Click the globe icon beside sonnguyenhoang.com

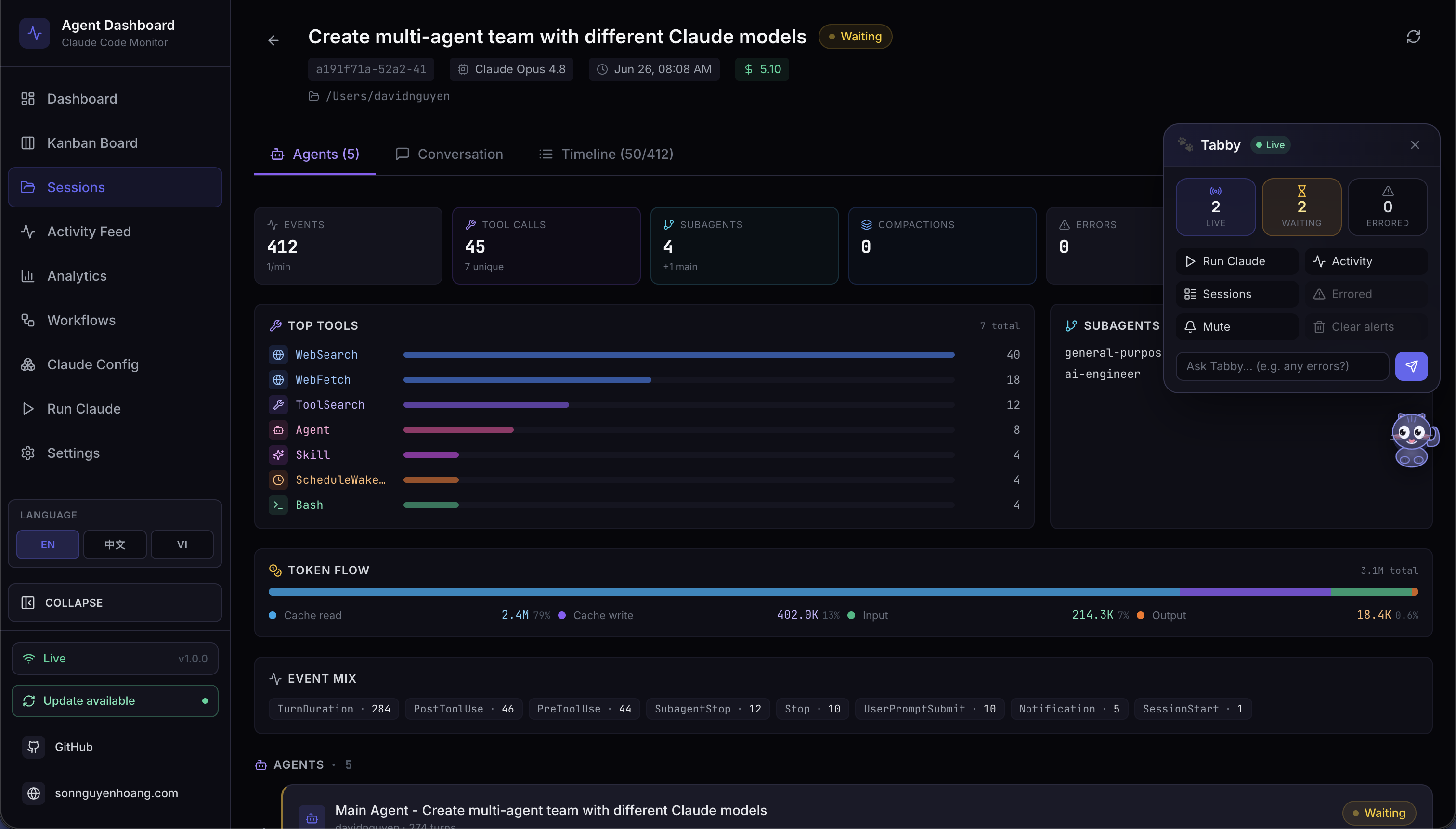click(x=34, y=793)
